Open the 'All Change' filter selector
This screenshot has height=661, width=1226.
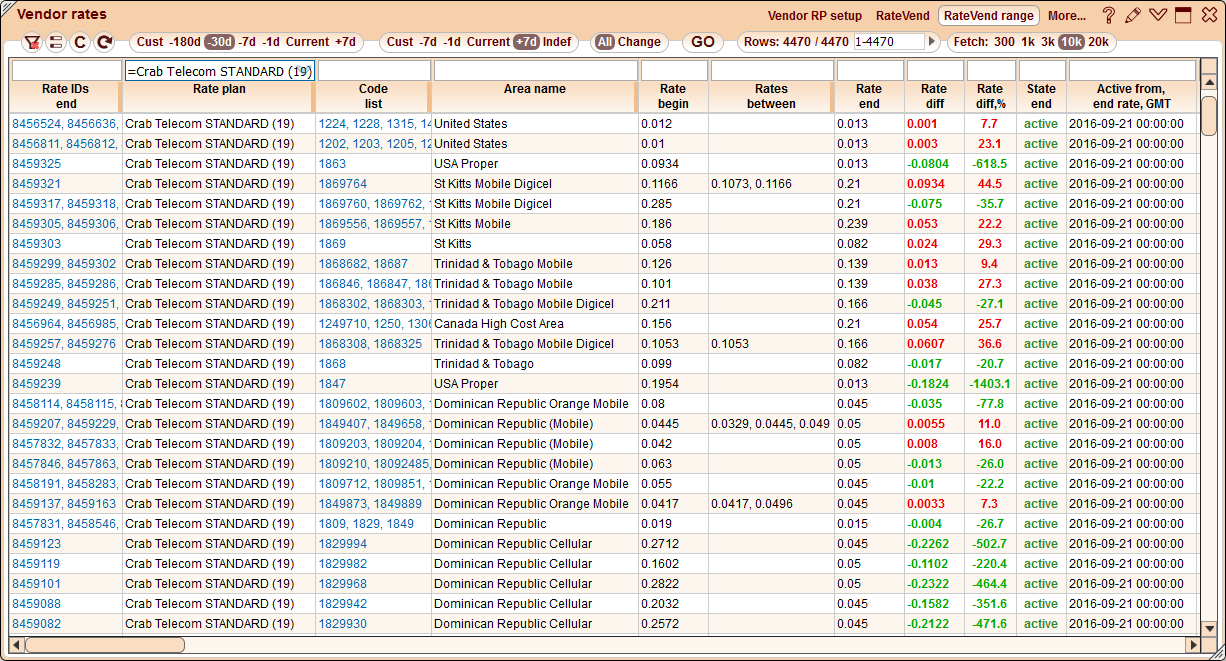629,42
